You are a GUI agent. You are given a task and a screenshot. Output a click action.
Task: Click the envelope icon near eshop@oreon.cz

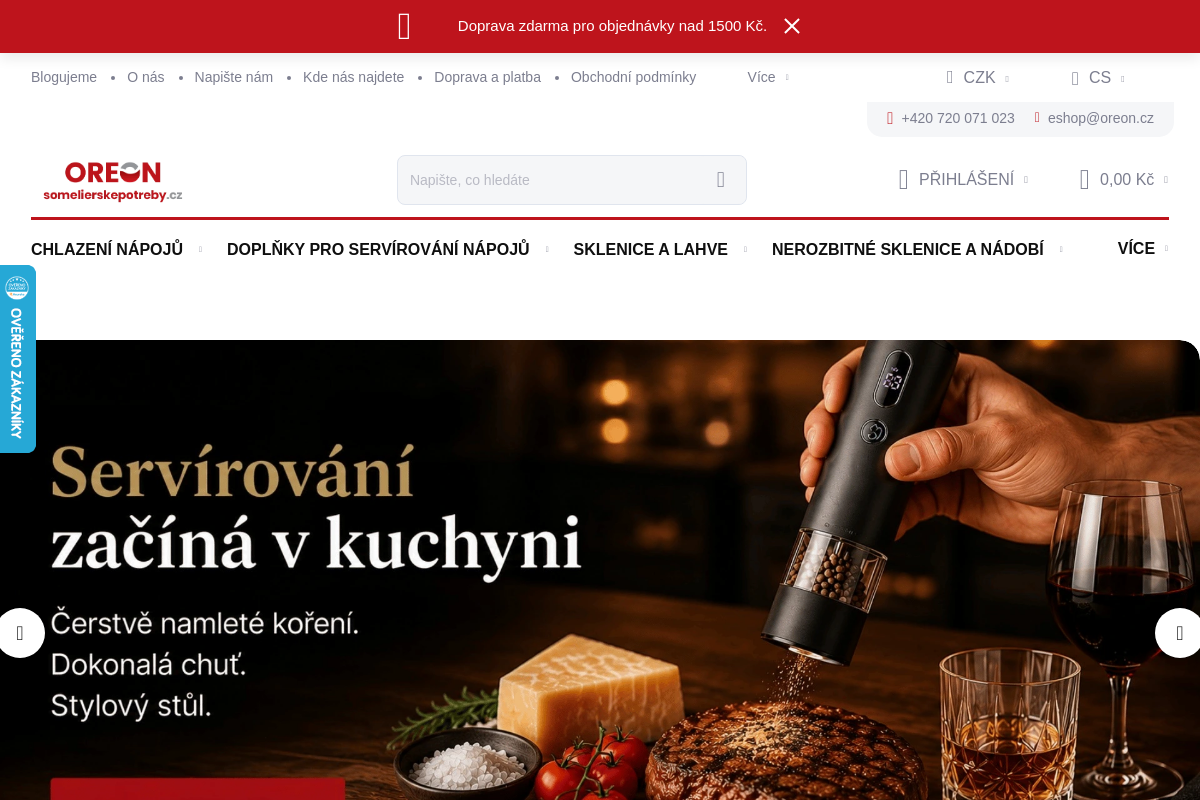pyautogui.click(x=1037, y=118)
